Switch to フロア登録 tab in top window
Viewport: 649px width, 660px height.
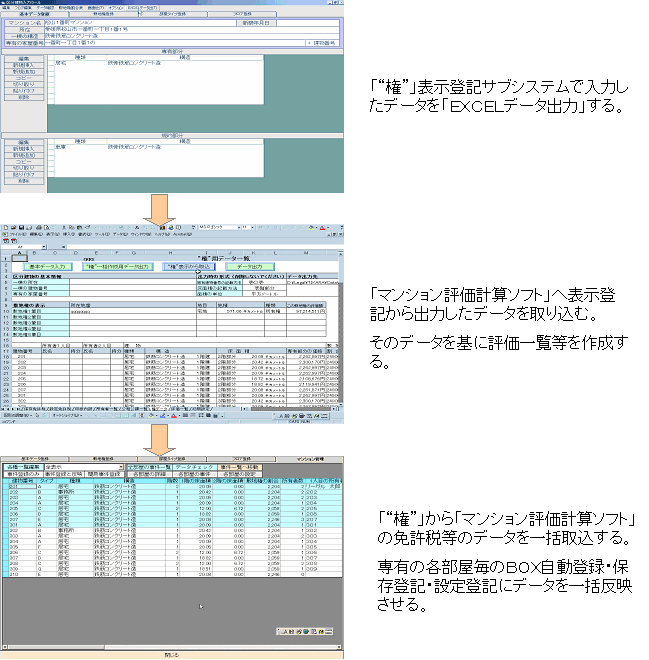click(242, 14)
